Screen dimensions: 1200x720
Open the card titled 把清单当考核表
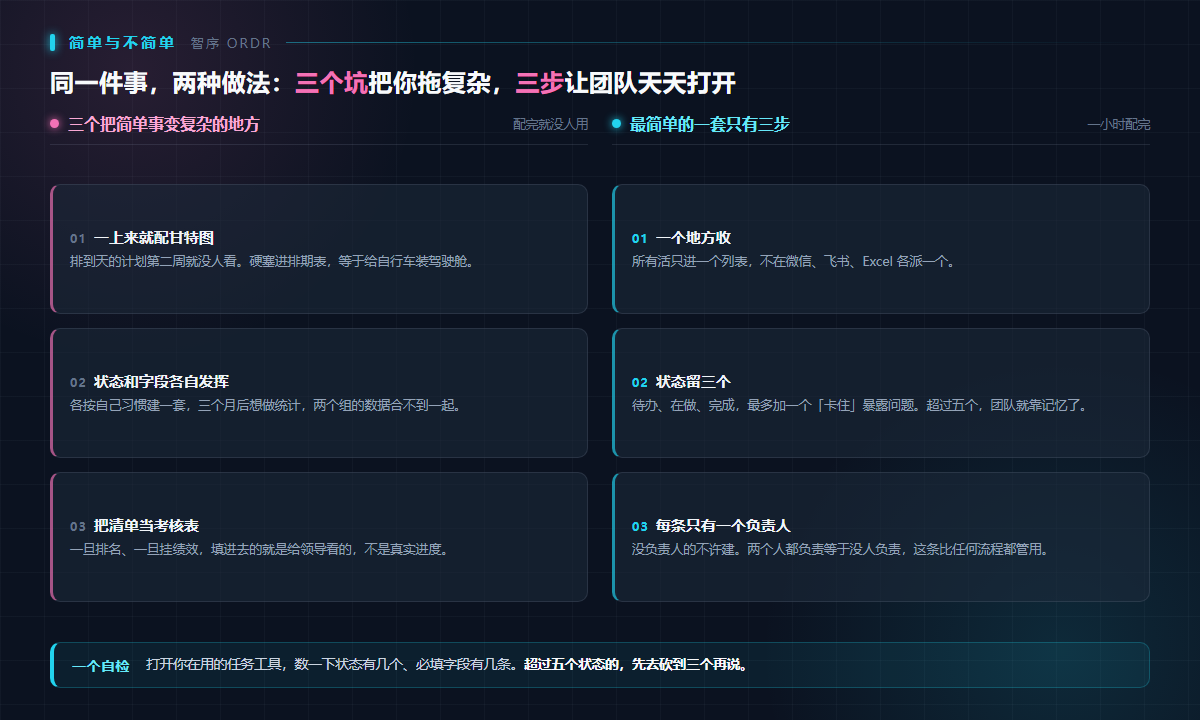[319, 537]
